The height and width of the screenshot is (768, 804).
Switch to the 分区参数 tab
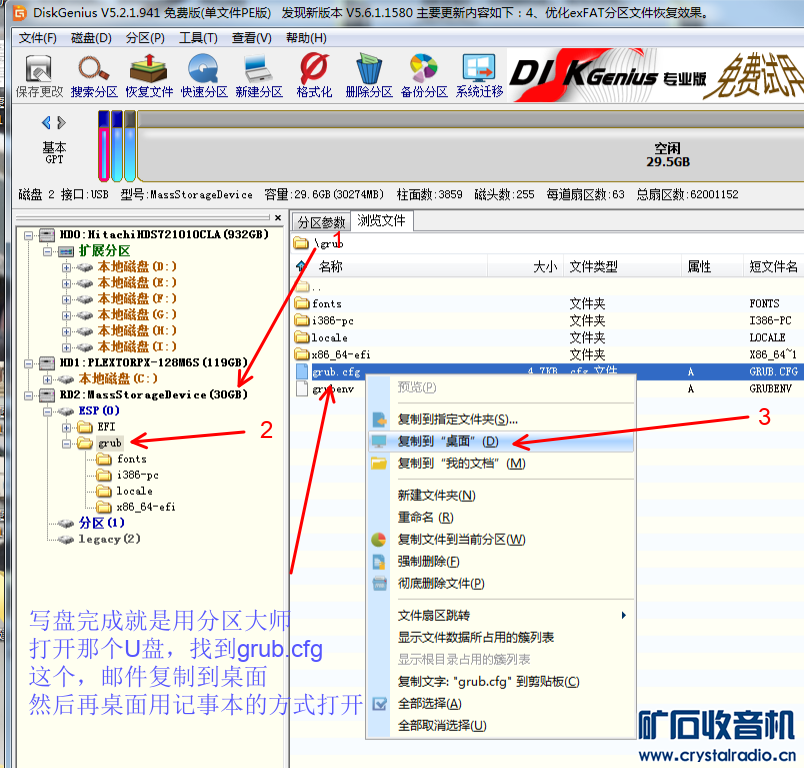(321, 222)
